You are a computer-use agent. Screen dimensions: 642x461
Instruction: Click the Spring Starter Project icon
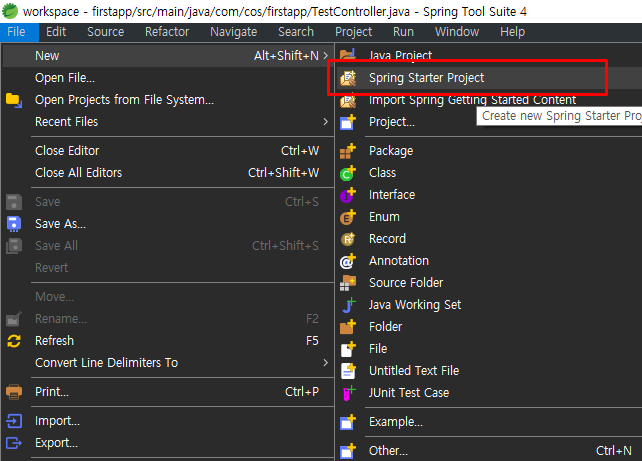tap(348, 78)
